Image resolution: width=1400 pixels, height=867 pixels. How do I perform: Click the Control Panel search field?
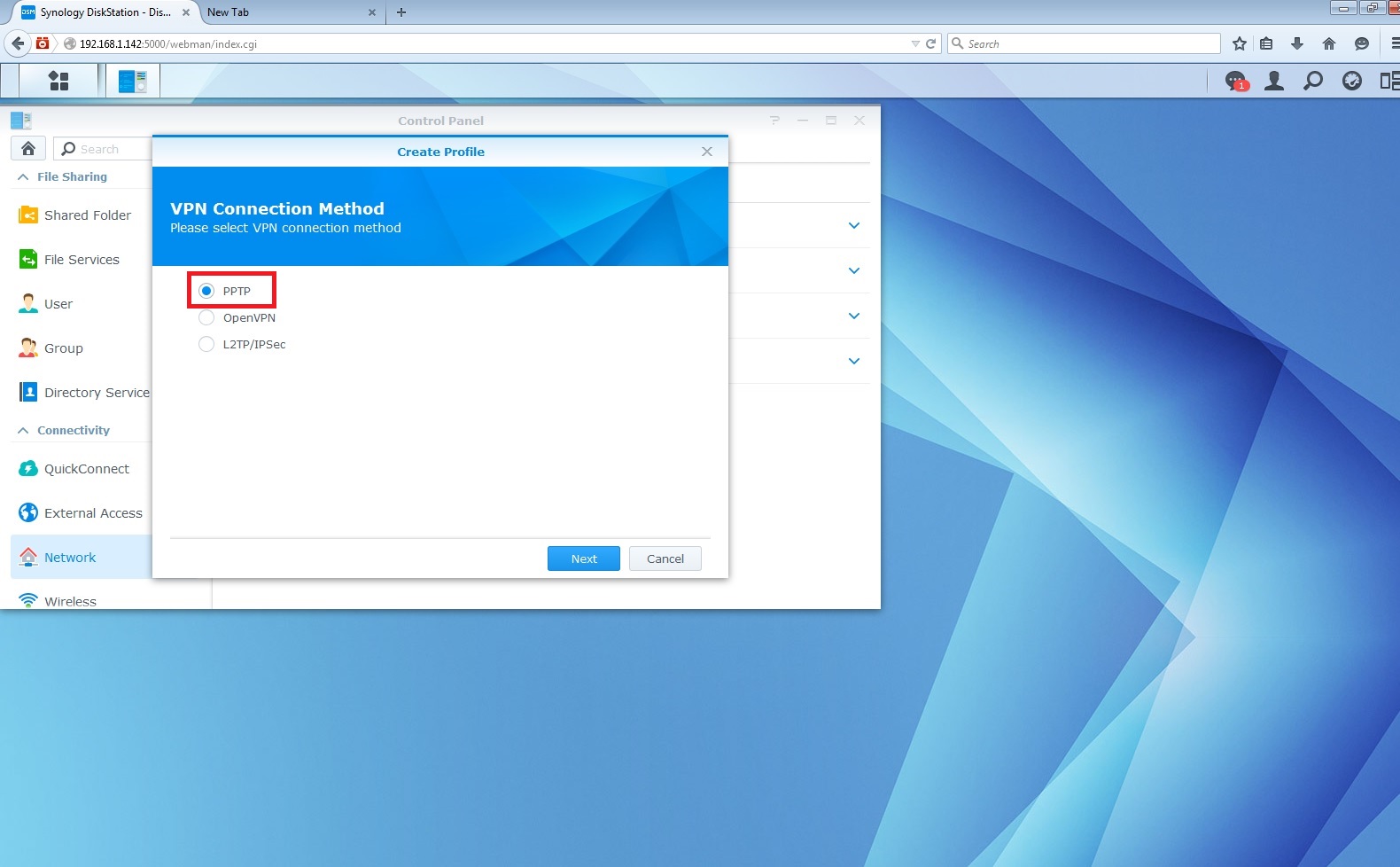pos(104,149)
